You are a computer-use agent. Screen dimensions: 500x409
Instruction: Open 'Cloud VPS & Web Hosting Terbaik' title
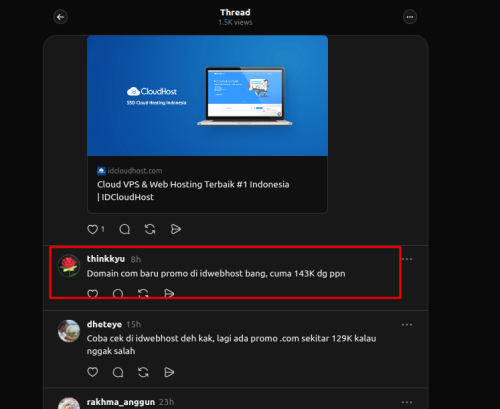coord(193,191)
